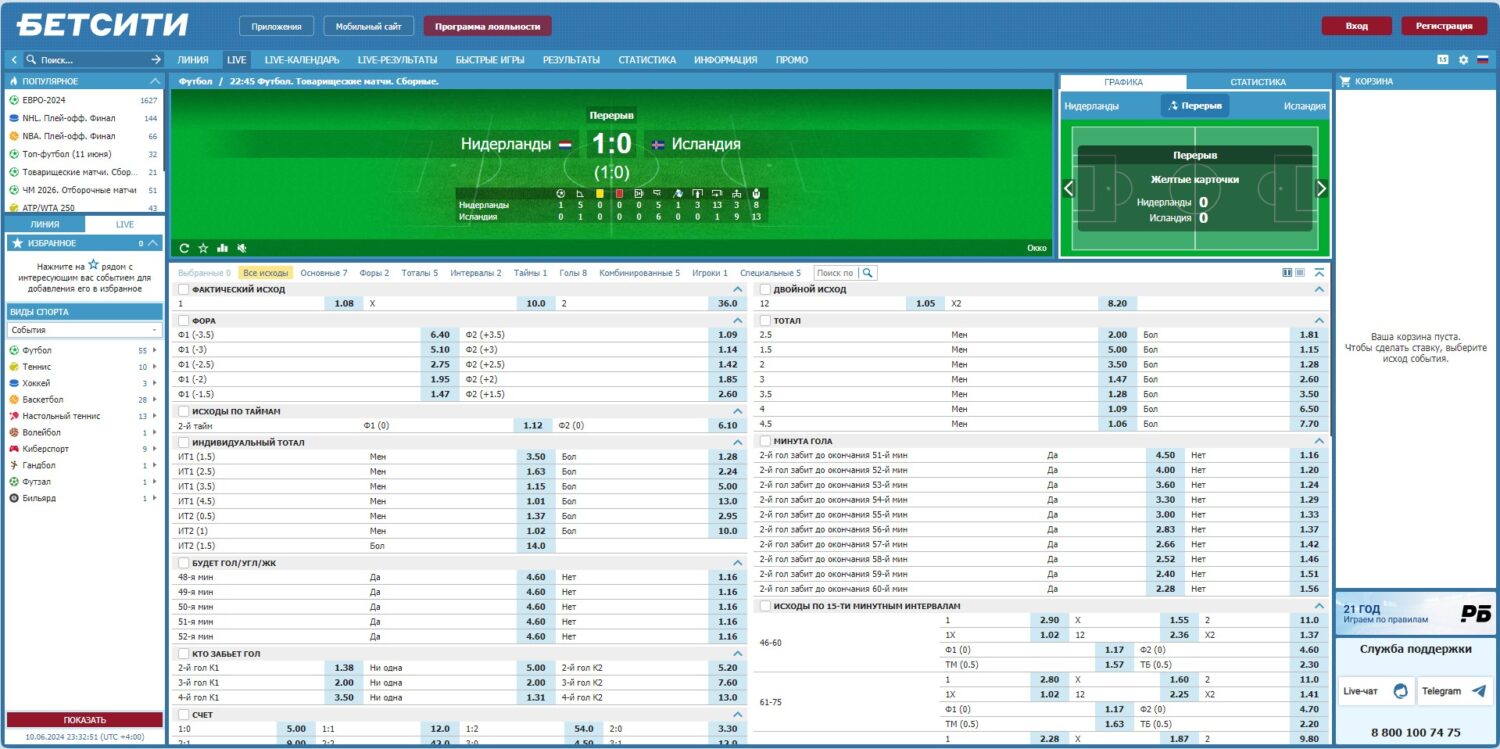Click the refresh icon in the match panel
Viewport: 1500px width, 749px height.
click(184, 248)
